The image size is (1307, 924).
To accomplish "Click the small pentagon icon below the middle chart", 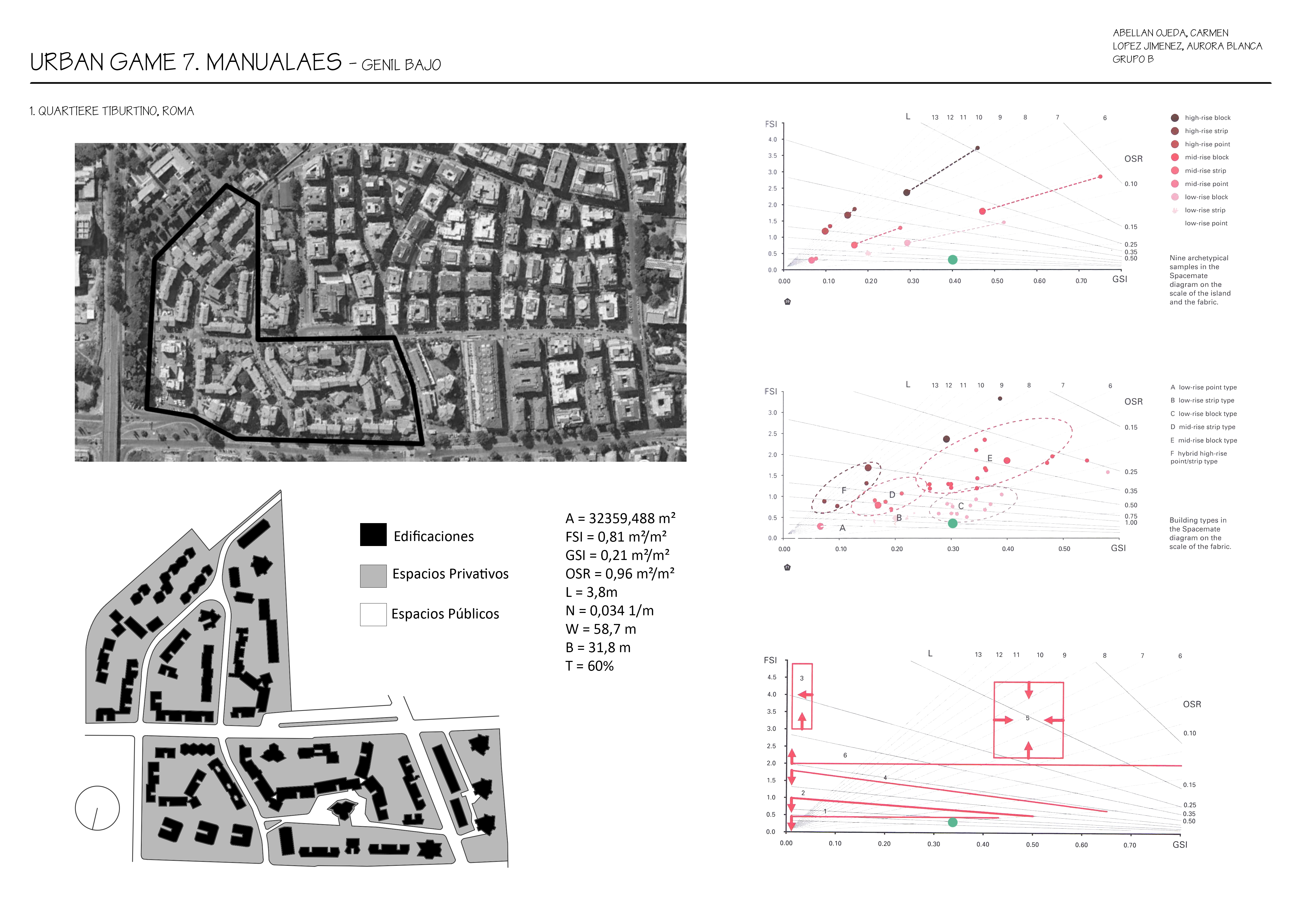I will [x=787, y=567].
